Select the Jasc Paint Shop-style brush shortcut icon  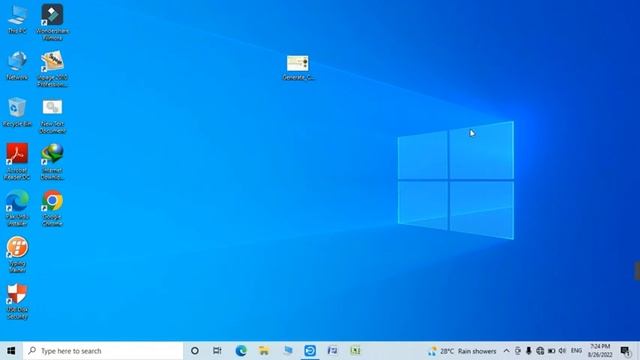(52, 69)
